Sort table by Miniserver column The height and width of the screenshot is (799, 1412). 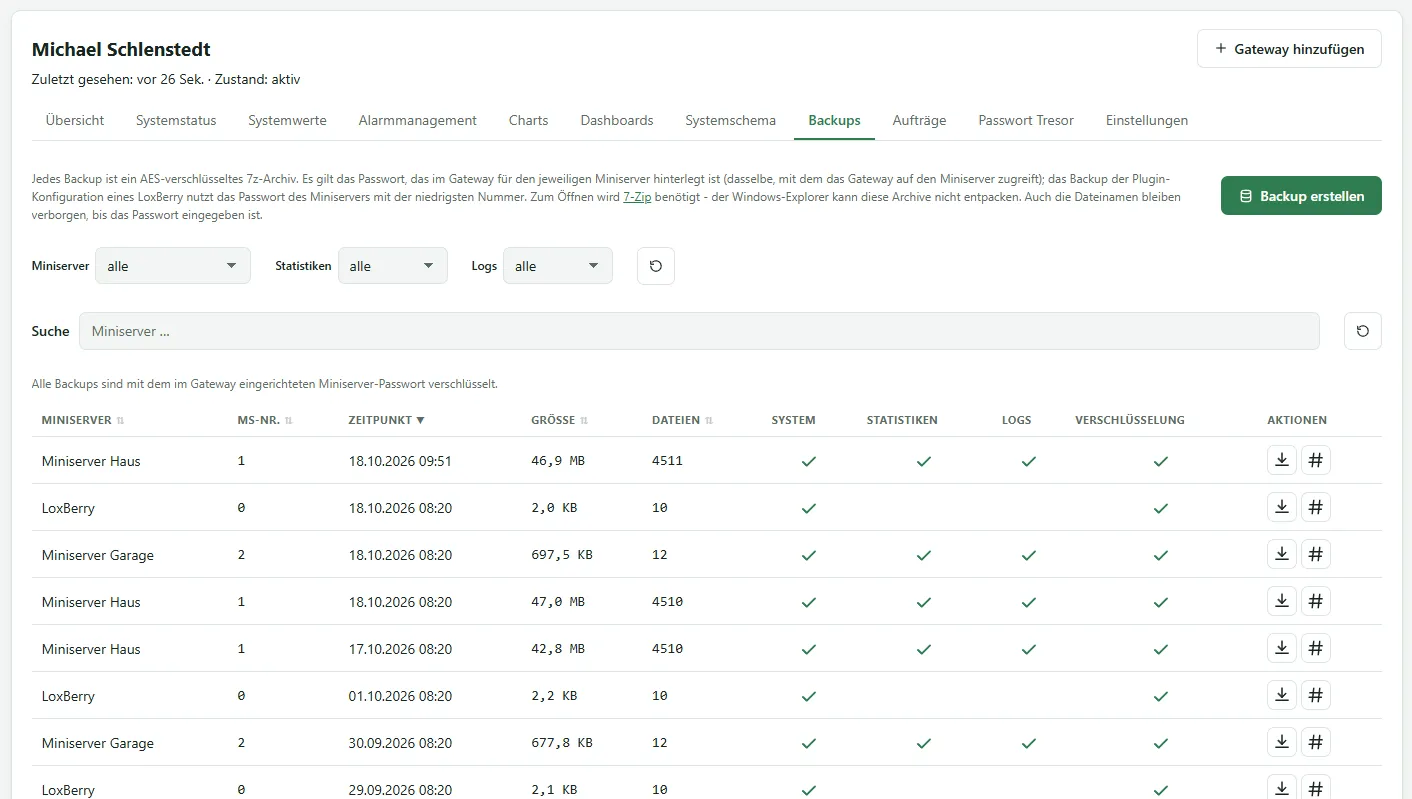click(83, 420)
